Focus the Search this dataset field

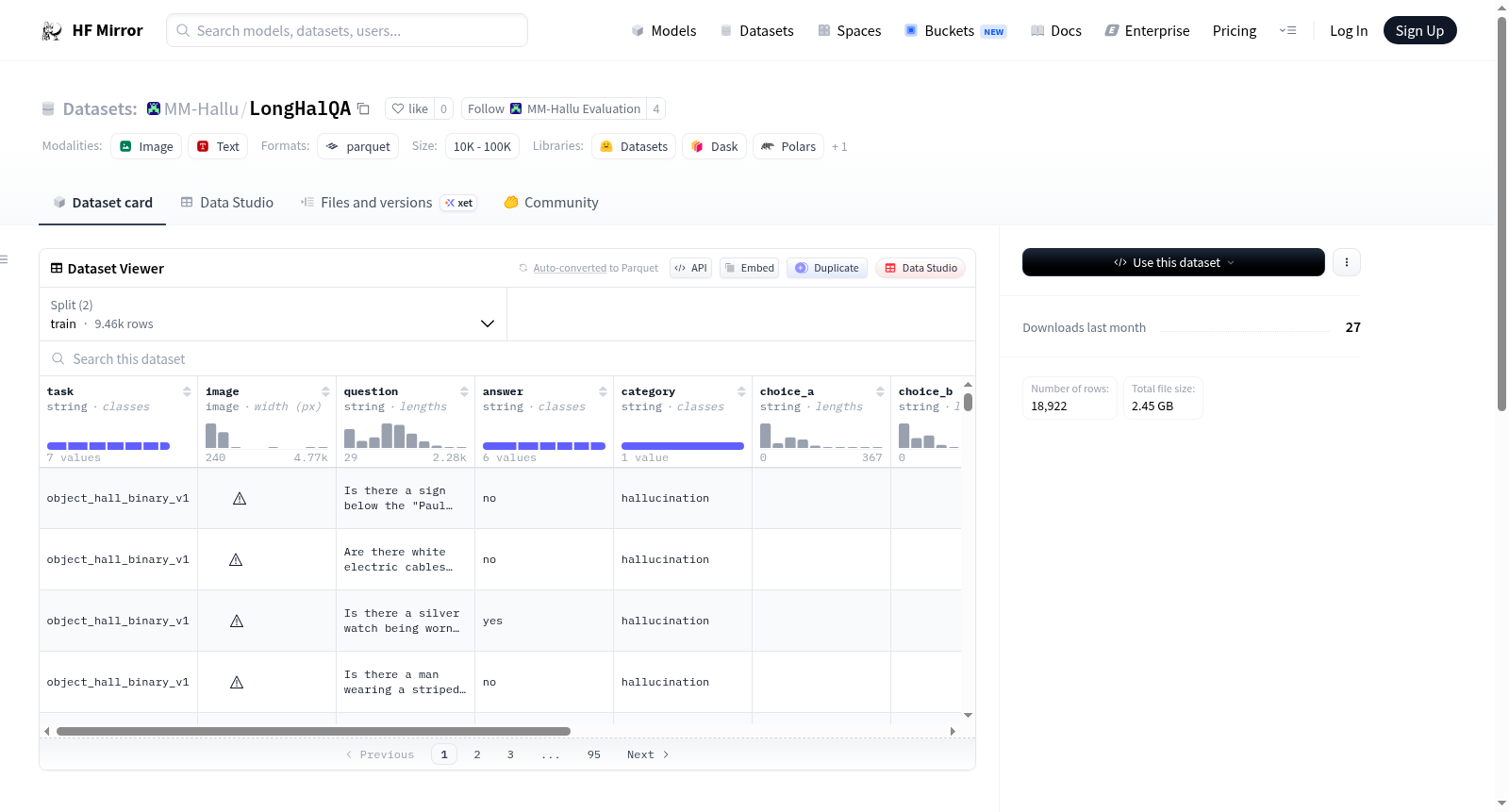click(x=507, y=358)
